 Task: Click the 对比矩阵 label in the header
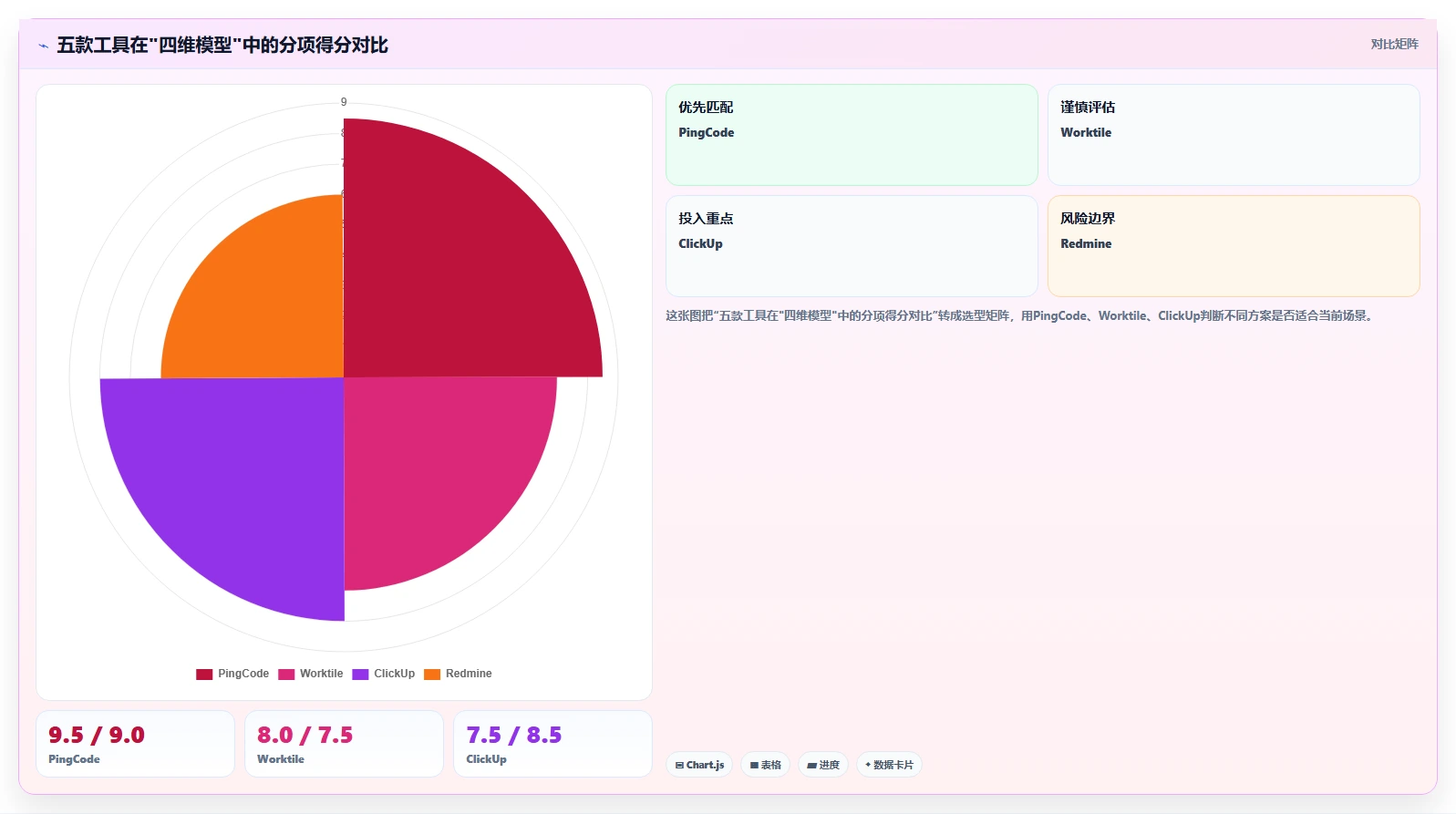[x=1394, y=44]
